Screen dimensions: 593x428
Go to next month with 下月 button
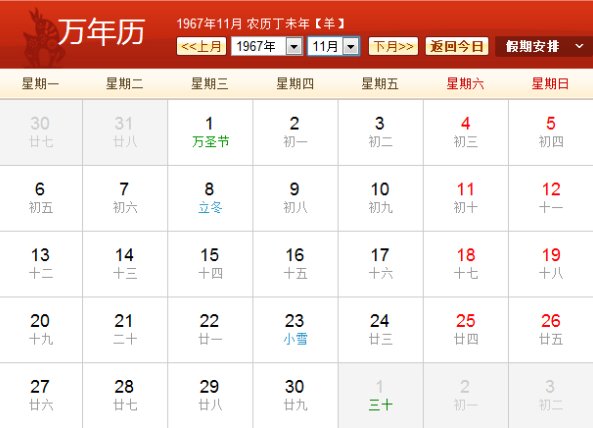393,46
